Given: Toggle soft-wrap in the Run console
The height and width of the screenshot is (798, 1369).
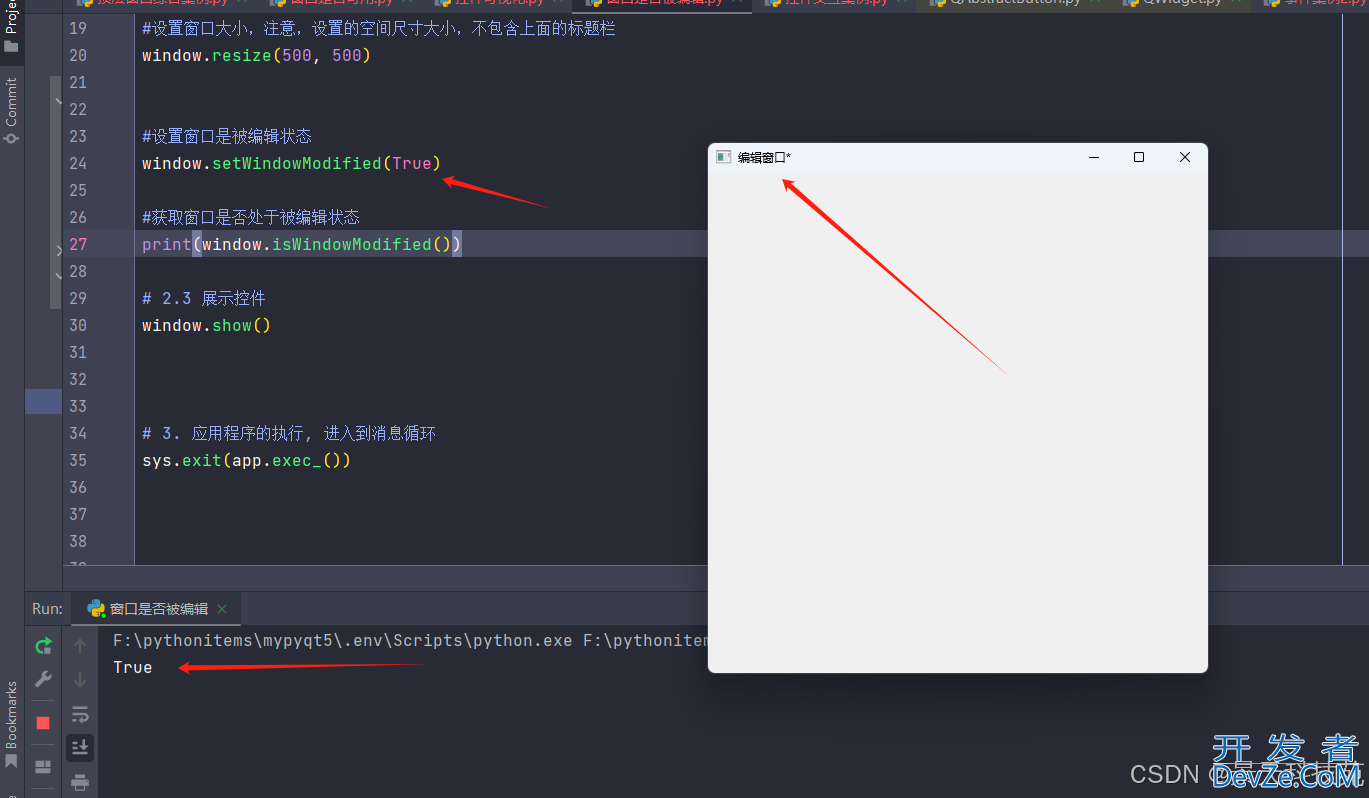Looking at the screenshot, I should pyautogui.click(x=80, y=714).
